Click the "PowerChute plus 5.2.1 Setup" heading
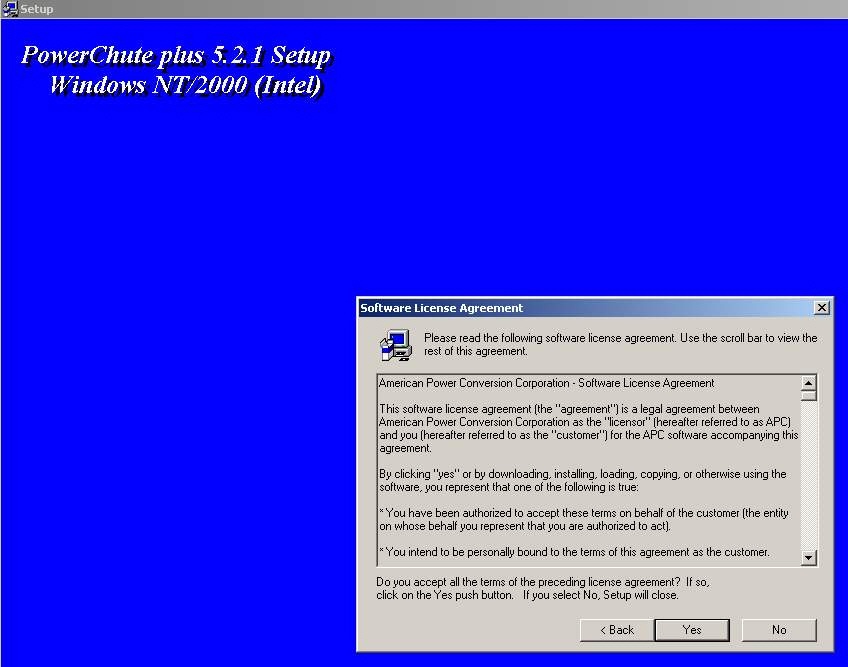 point(176,56)
